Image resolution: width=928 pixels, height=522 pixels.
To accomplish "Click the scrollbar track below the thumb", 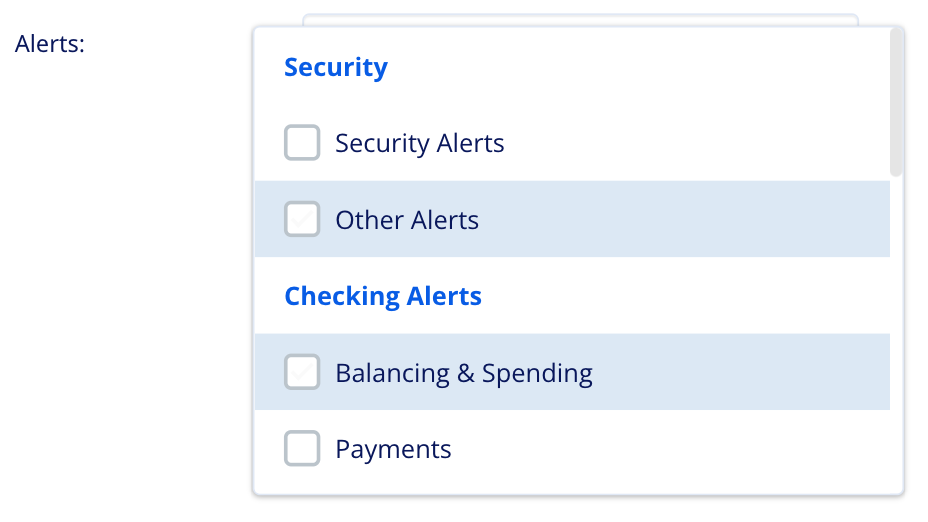I will click(896, 330).
